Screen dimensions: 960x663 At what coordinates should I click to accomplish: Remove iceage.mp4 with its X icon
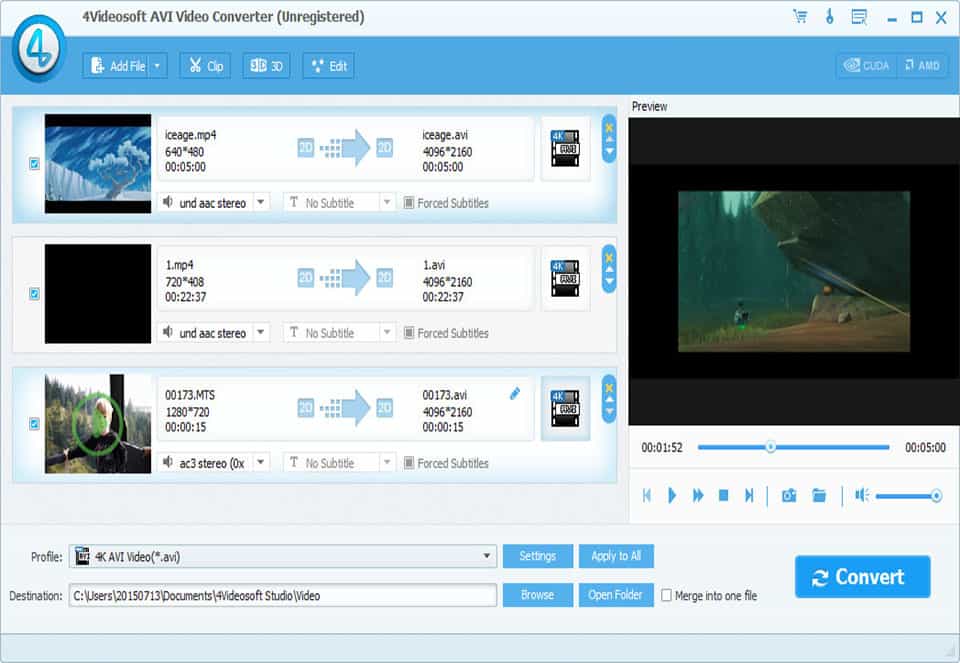click(x=609, y=127)
